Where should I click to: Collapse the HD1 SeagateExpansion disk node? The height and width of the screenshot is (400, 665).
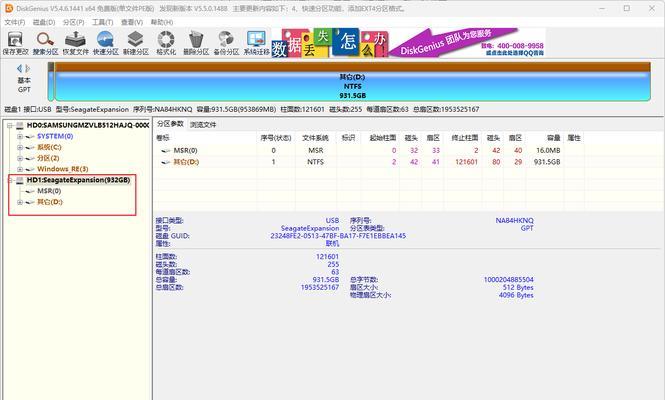9,180
